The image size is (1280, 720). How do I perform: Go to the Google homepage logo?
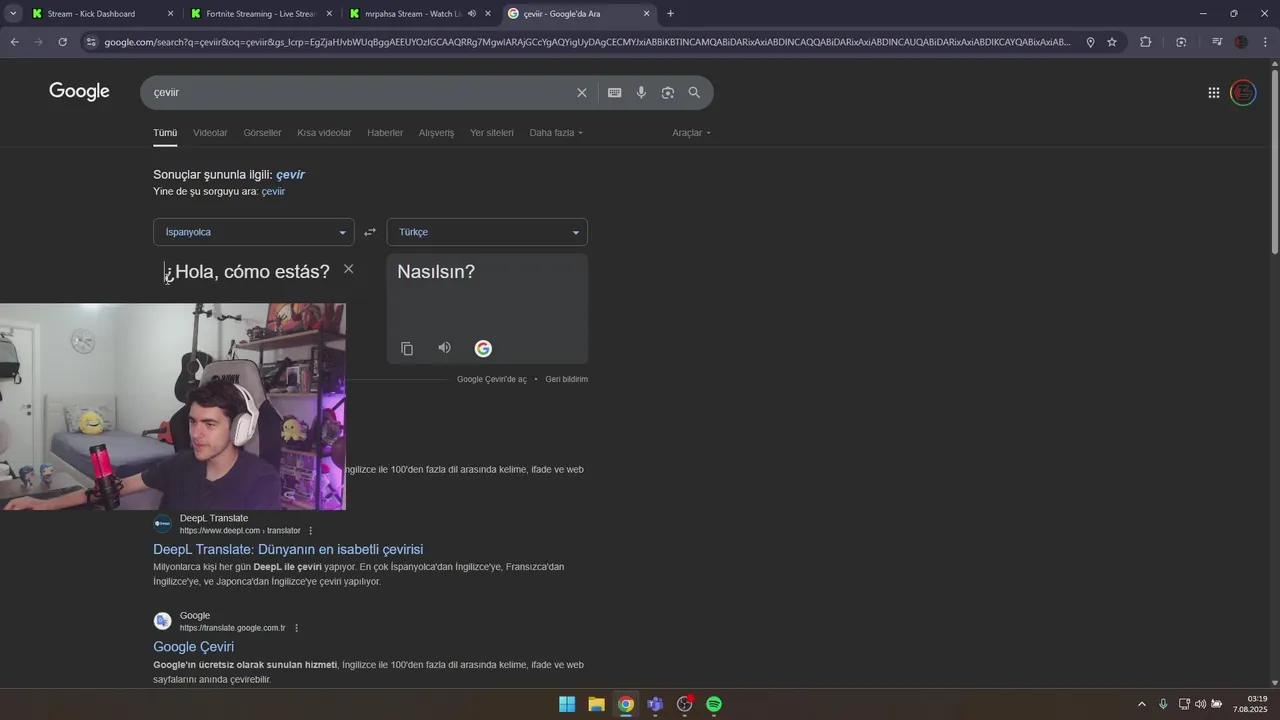(x=79, y=92)
